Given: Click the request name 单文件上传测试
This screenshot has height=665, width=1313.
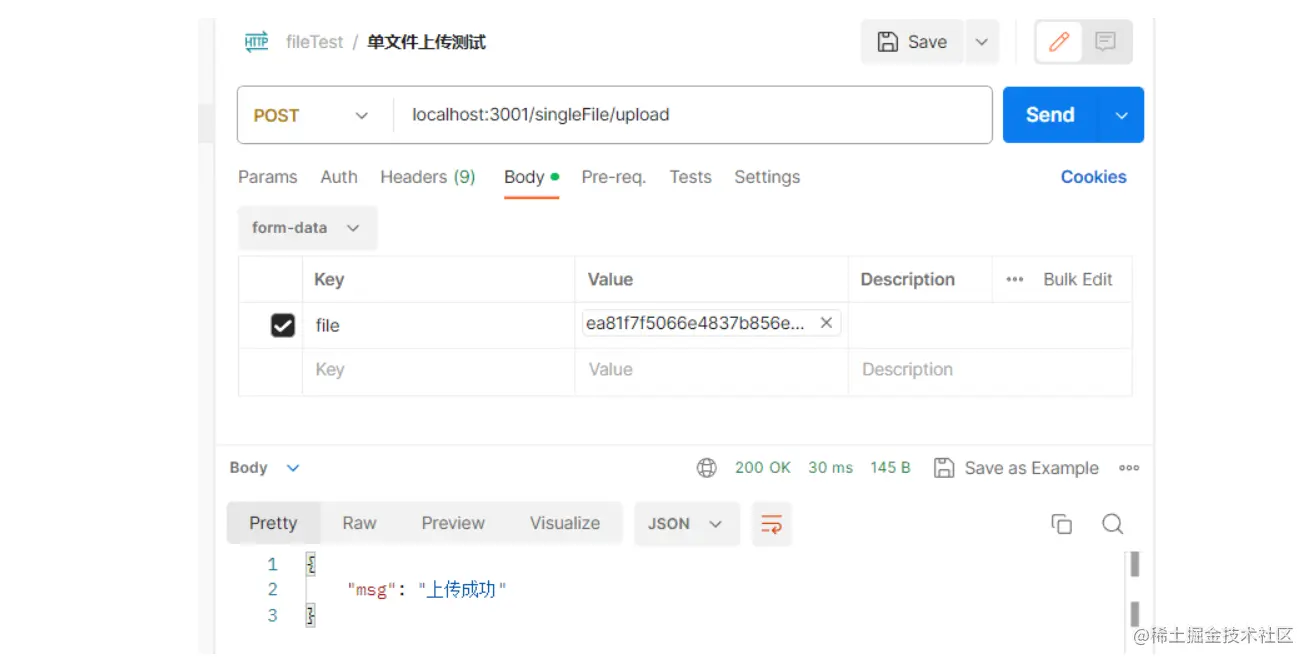Looking at the screenshot, I should (x=426, y=42).
